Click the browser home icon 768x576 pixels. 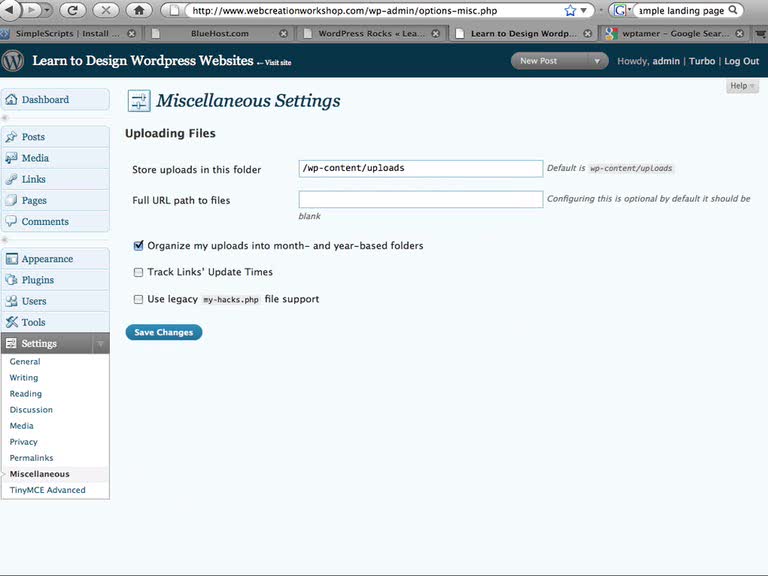pos(139,10)
